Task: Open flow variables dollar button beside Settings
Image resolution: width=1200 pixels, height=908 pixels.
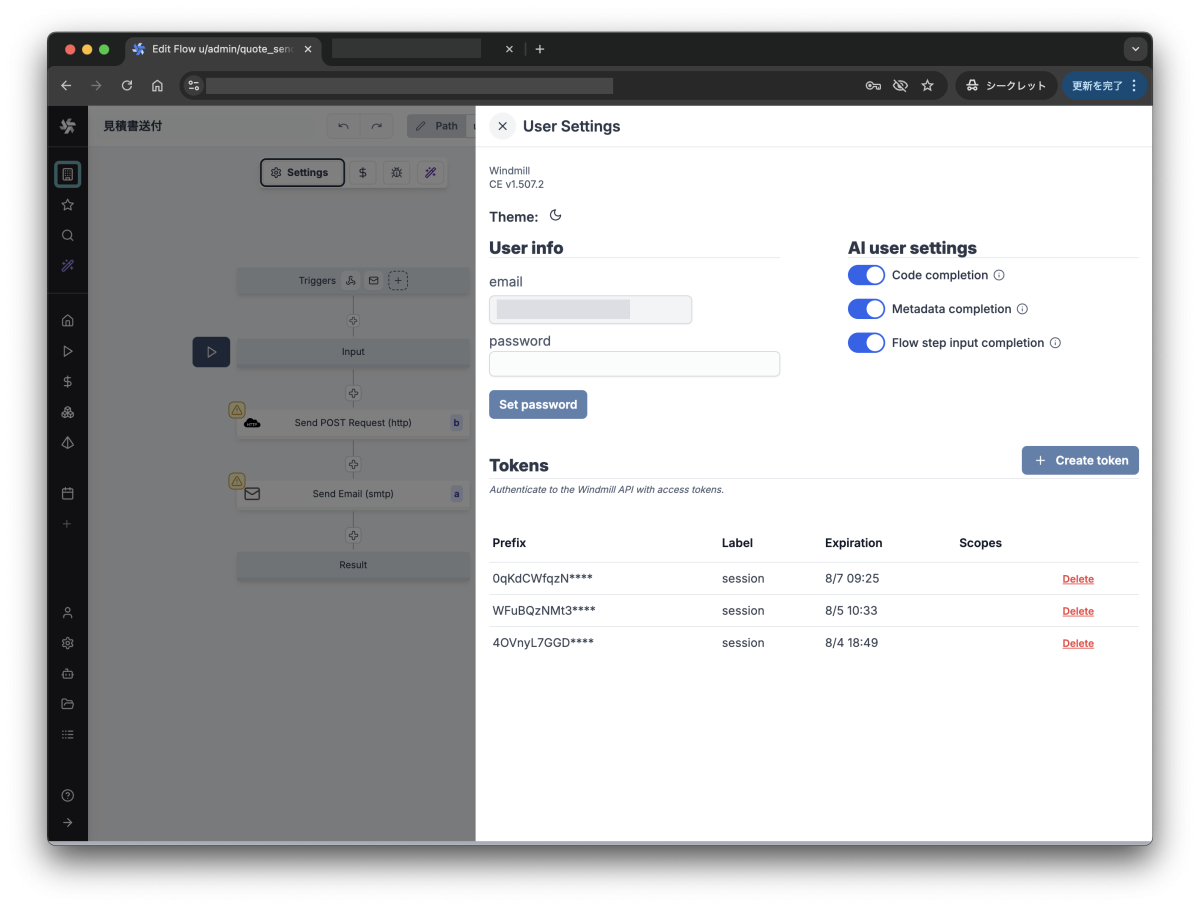Action: [363, 173]
